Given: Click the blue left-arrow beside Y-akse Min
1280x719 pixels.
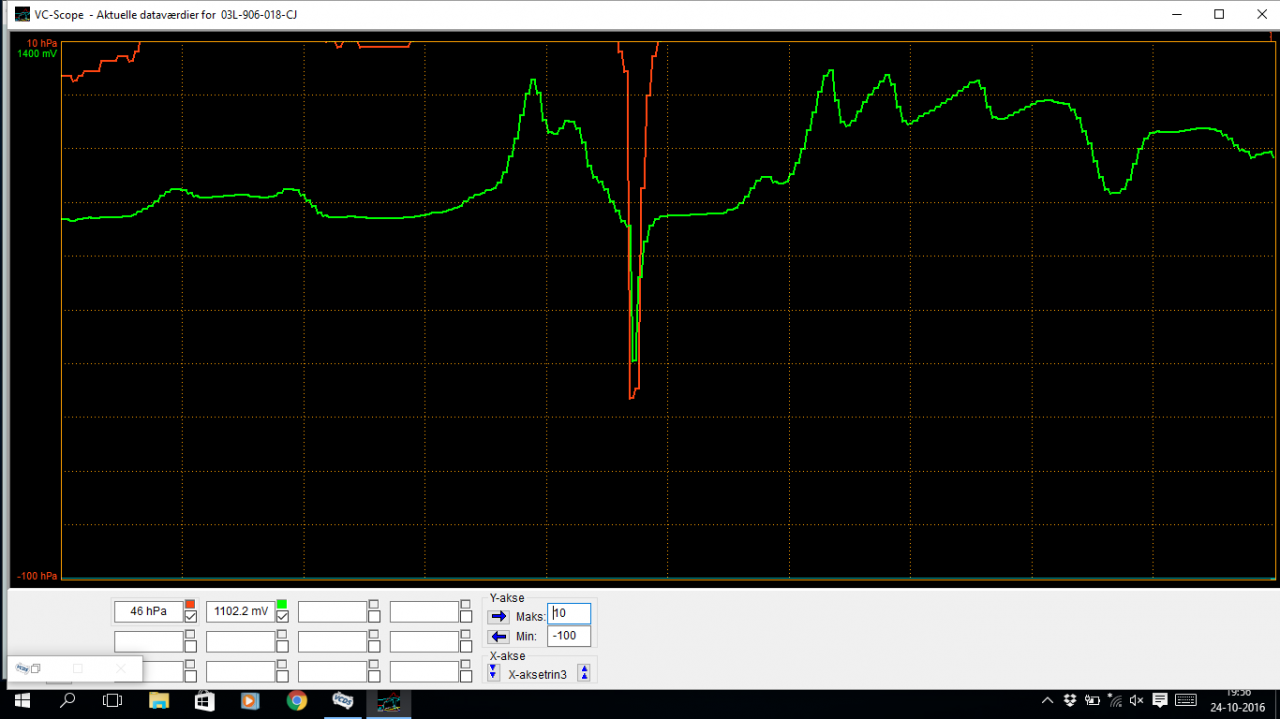Looking at the screenshot, I should pos(498,636).
